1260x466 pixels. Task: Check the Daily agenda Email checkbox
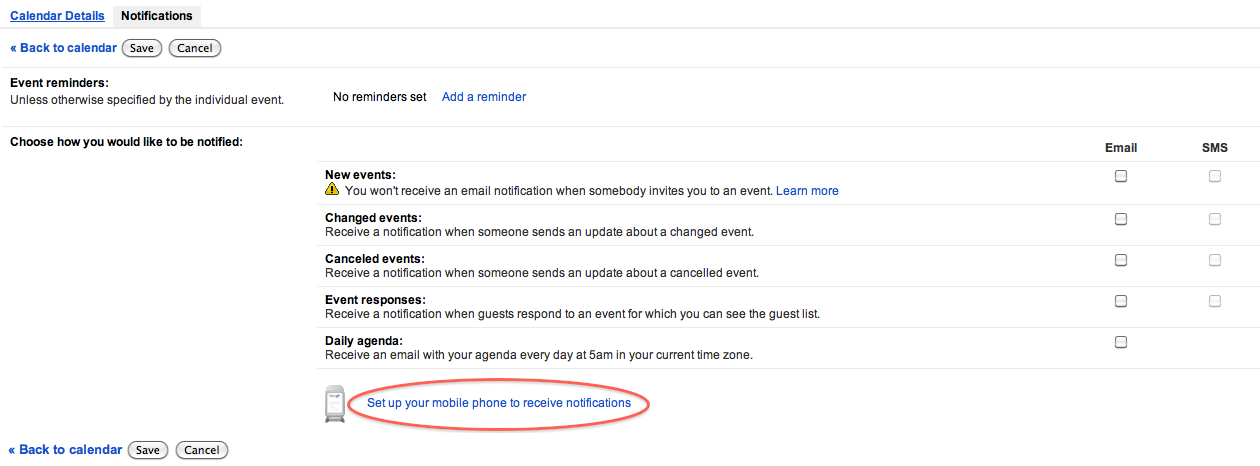tap(1121, 342)
